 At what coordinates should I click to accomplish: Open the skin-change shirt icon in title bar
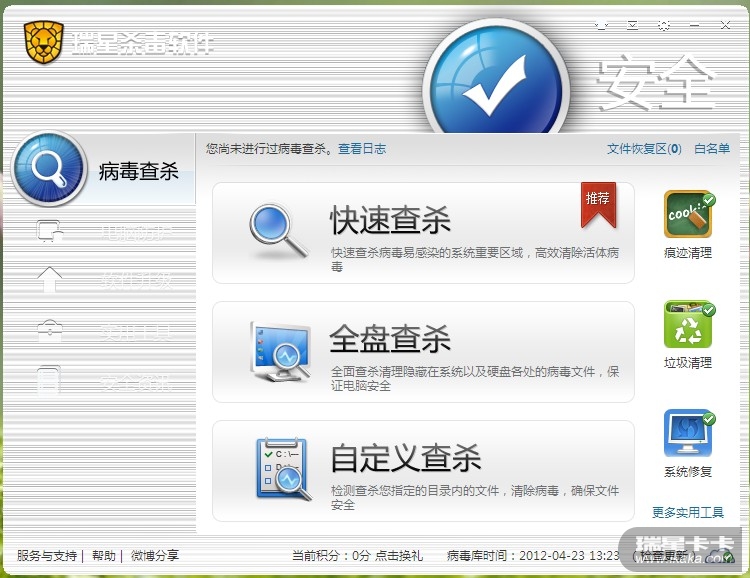(x=602, y=25)
